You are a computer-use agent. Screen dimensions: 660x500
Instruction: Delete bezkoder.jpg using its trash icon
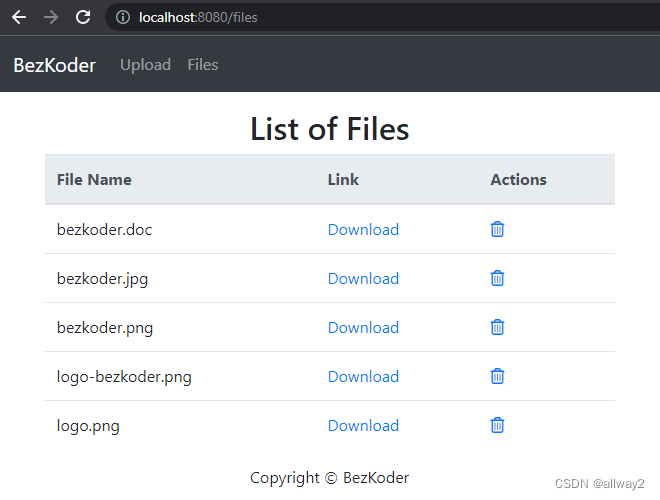497,278
